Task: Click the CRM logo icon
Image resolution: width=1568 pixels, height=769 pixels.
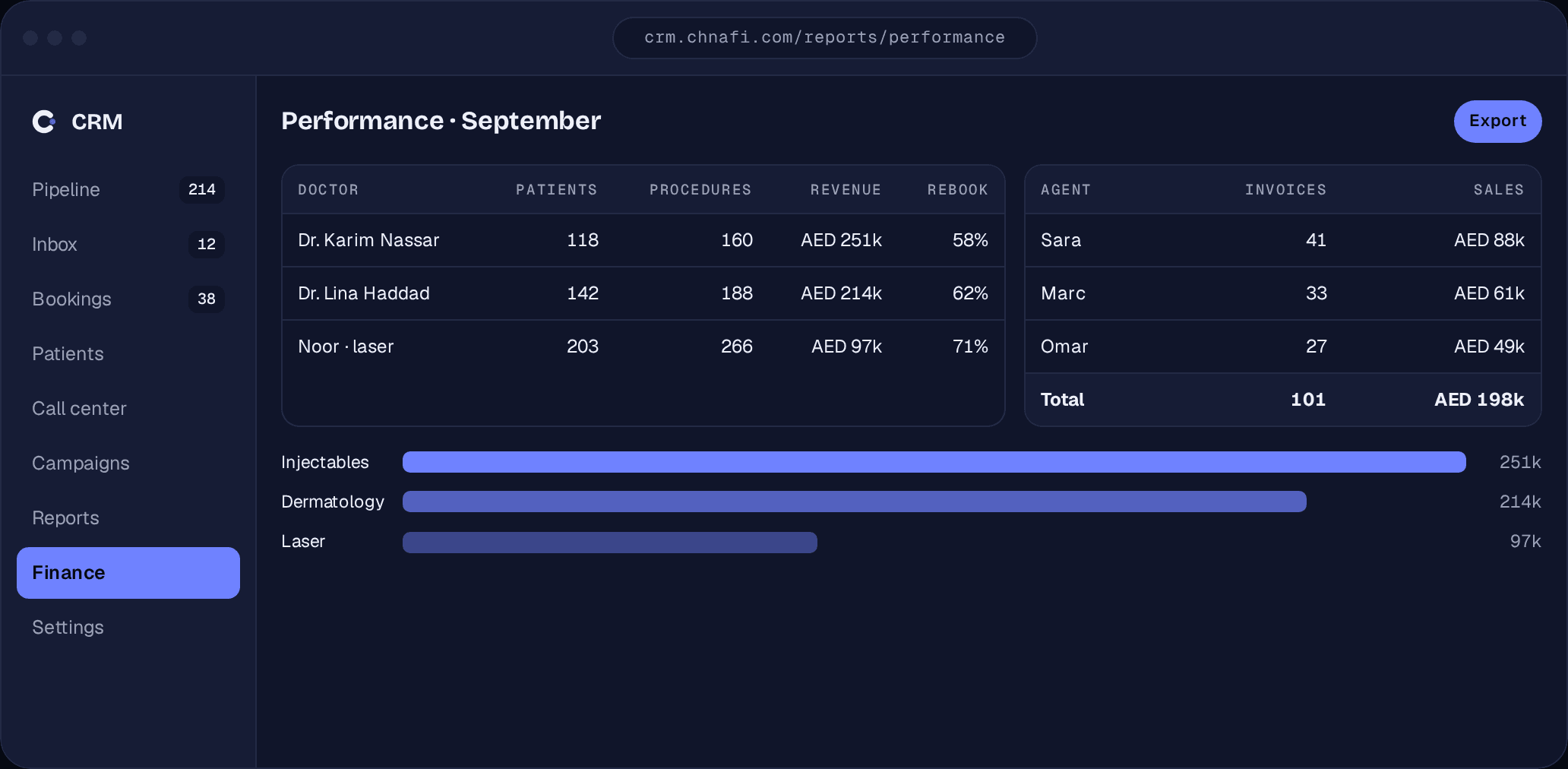Action: pyautogui.click(x=44, y=122)
